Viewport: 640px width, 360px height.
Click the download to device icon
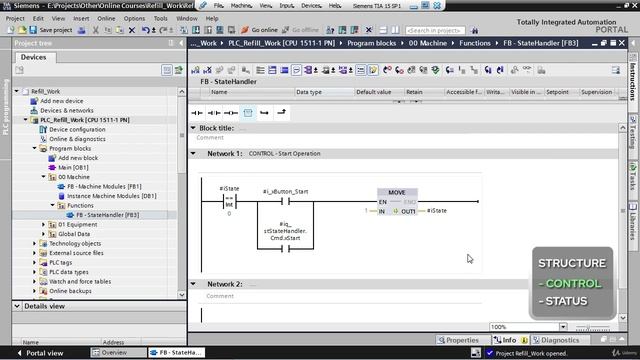pyautogui.click(x=196, y=30)
